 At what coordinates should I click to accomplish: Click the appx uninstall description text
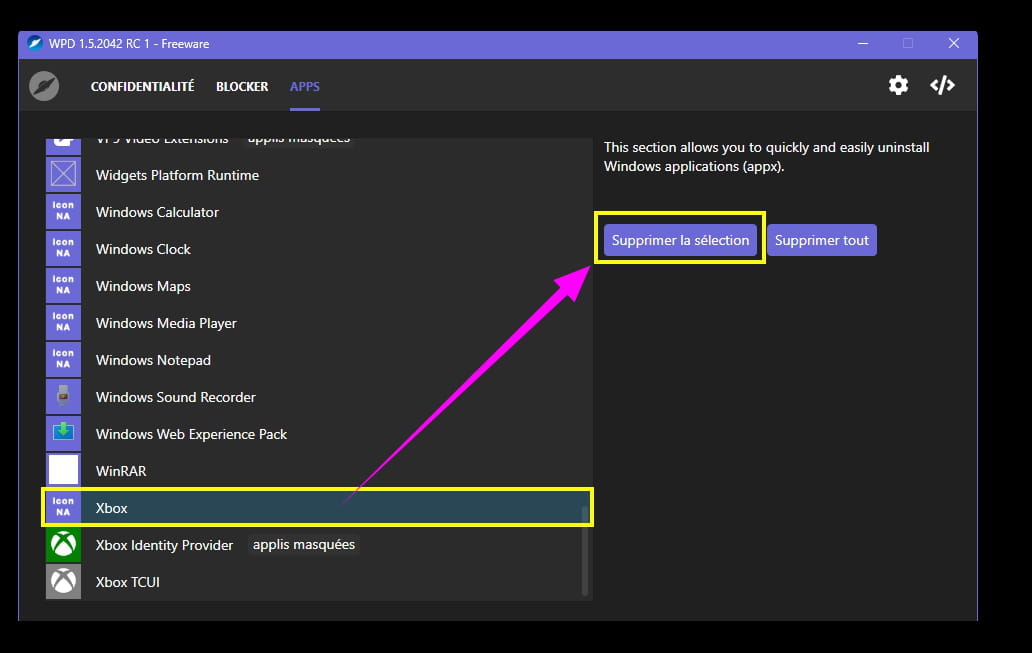click(767, 157)
